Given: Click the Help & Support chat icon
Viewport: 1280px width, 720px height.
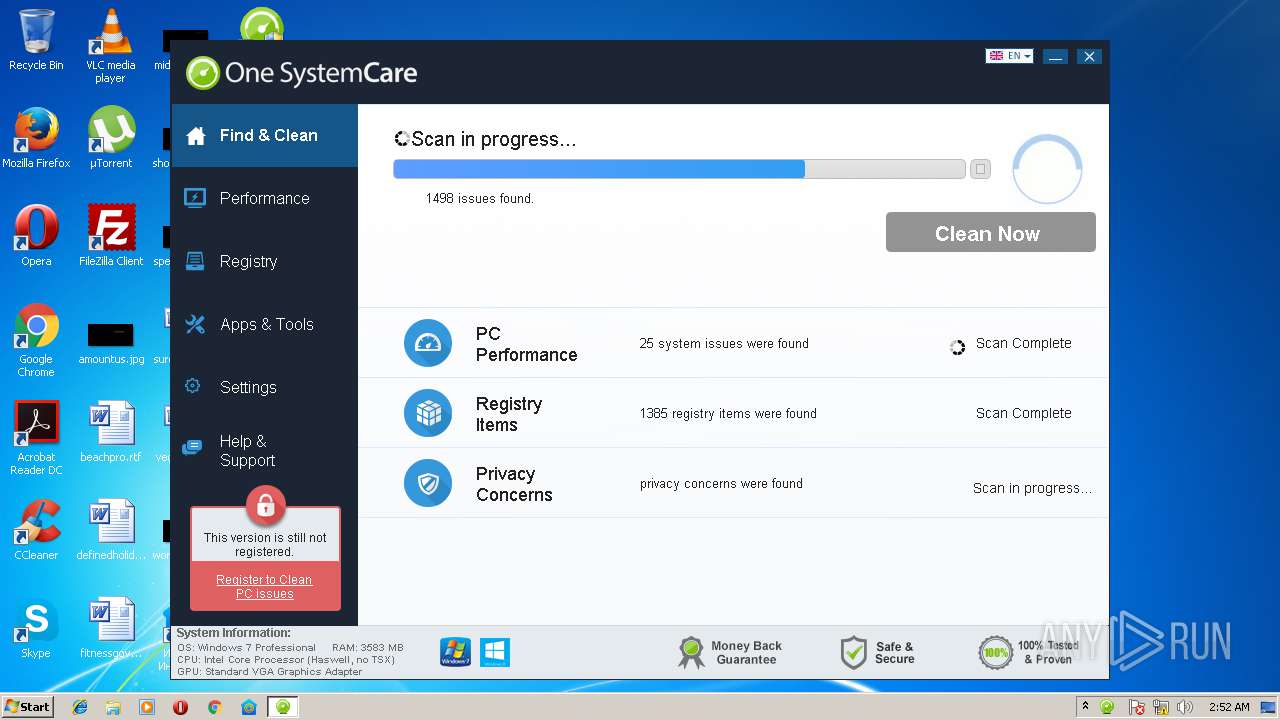Looking at the screenshot, I should (x=193, y=448).
